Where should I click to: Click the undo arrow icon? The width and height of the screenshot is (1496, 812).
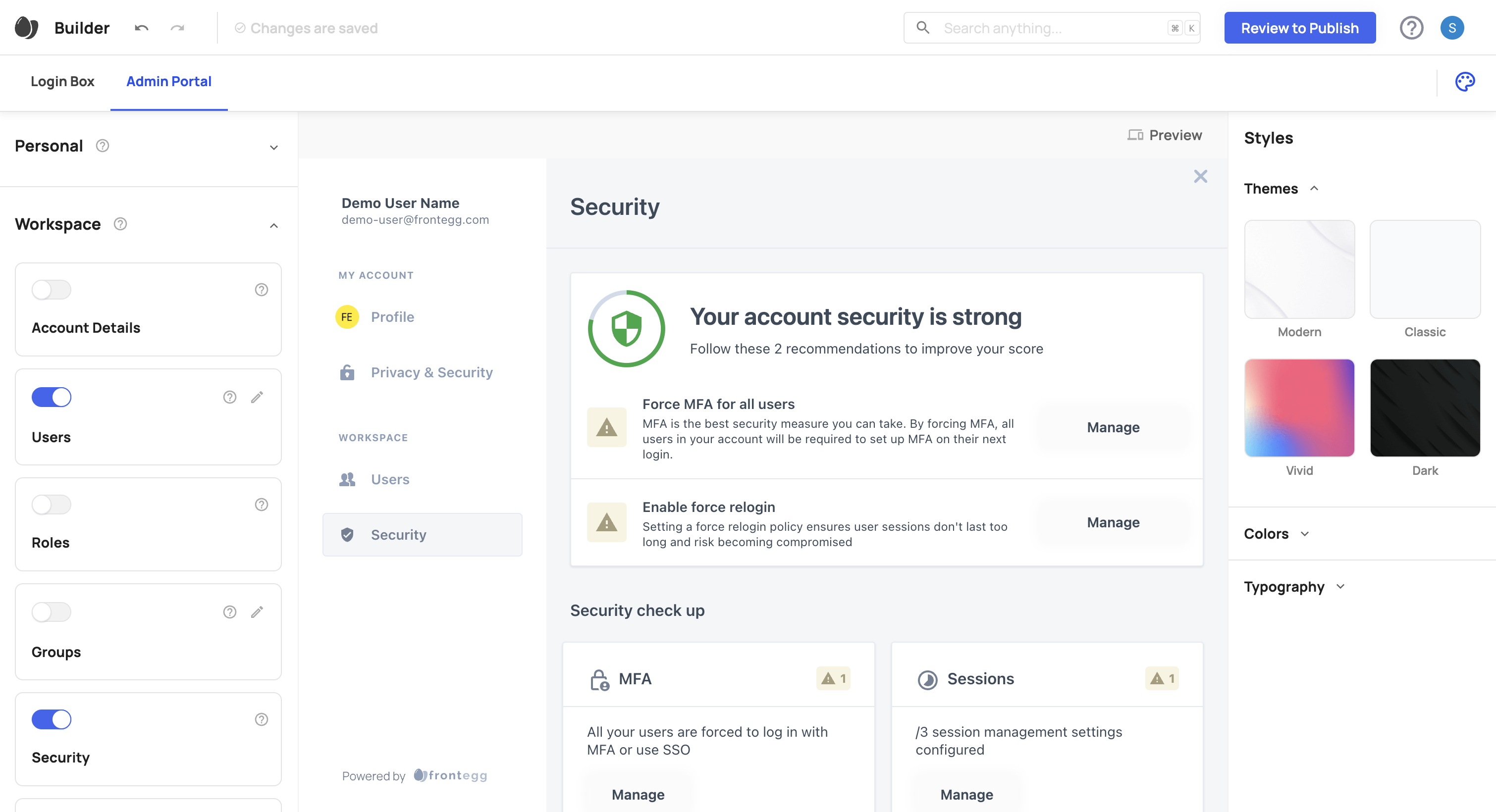tap(142, 28)
